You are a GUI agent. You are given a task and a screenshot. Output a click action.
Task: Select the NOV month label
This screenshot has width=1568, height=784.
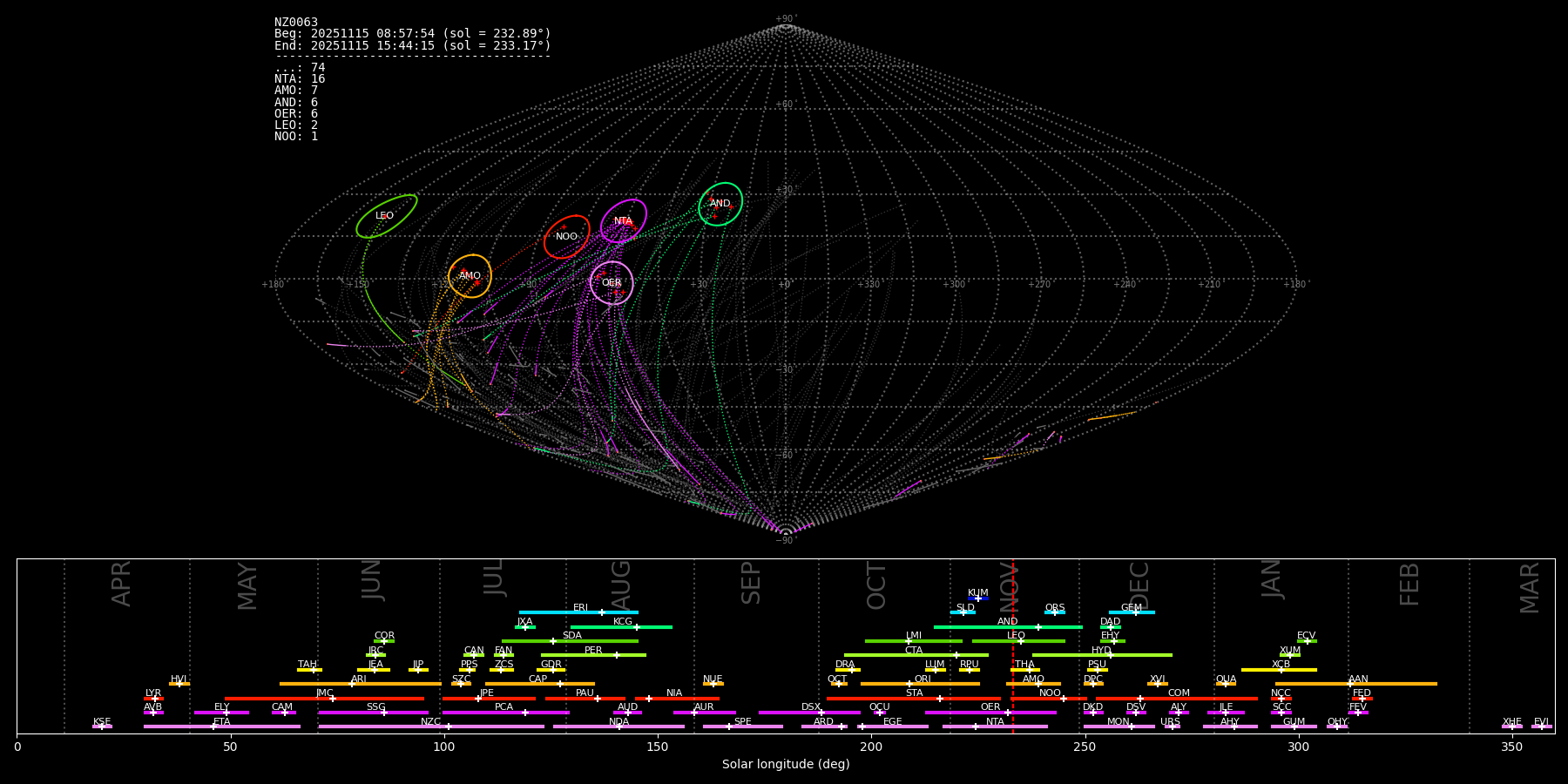point(1009,585)
